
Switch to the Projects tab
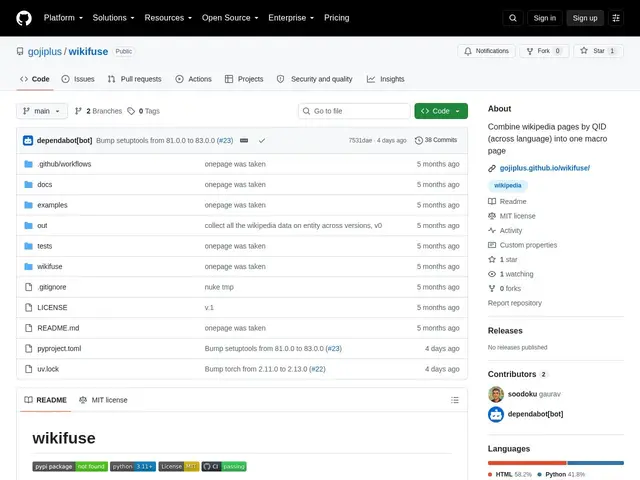244,79
